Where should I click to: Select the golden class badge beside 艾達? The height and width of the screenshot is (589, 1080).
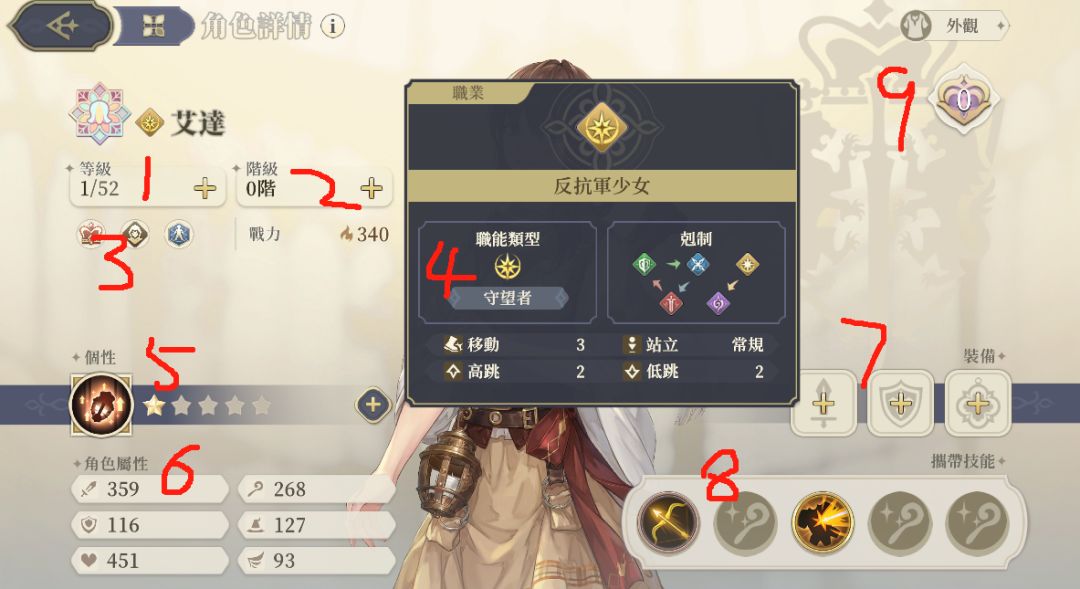149,123
